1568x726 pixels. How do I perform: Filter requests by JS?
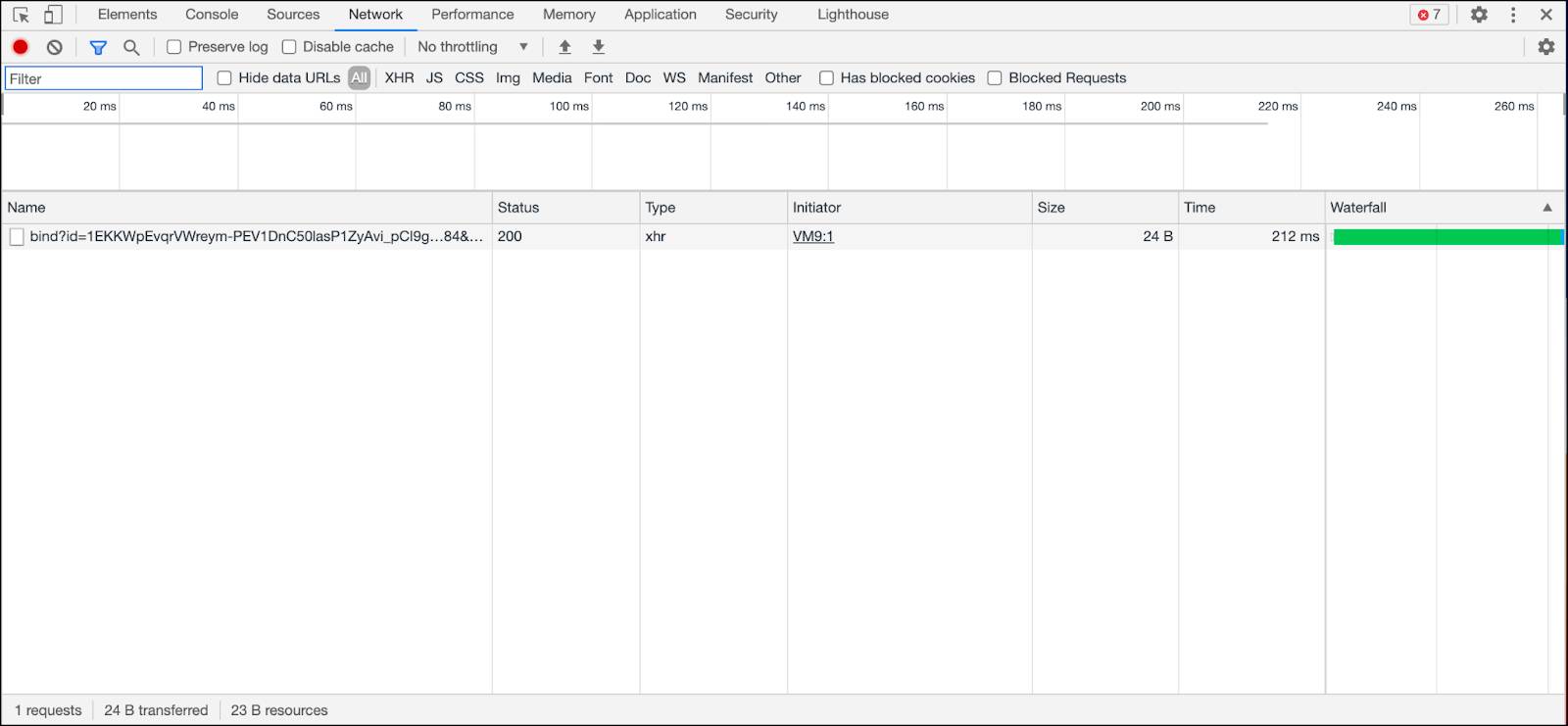coord(434,78)
